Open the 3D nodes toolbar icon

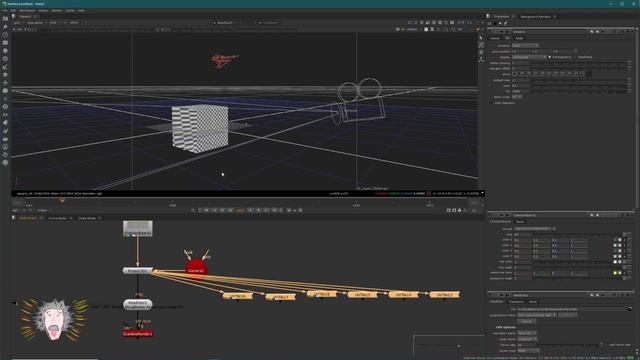5,91
